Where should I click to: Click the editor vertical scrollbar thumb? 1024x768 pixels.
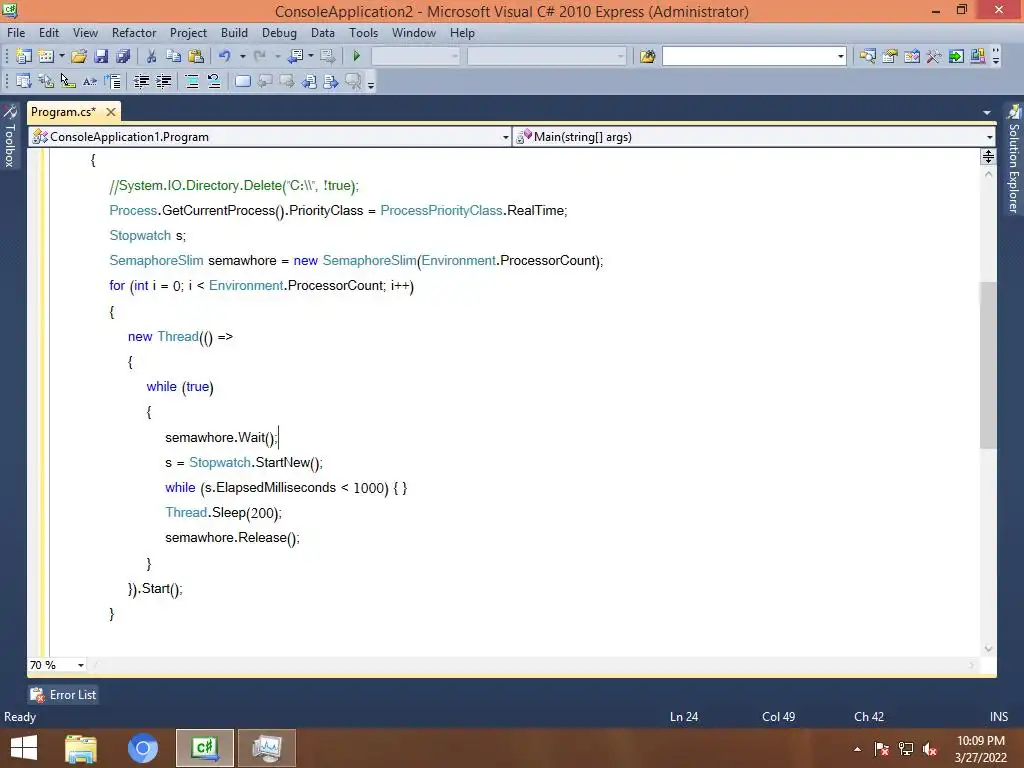(988, 365)
